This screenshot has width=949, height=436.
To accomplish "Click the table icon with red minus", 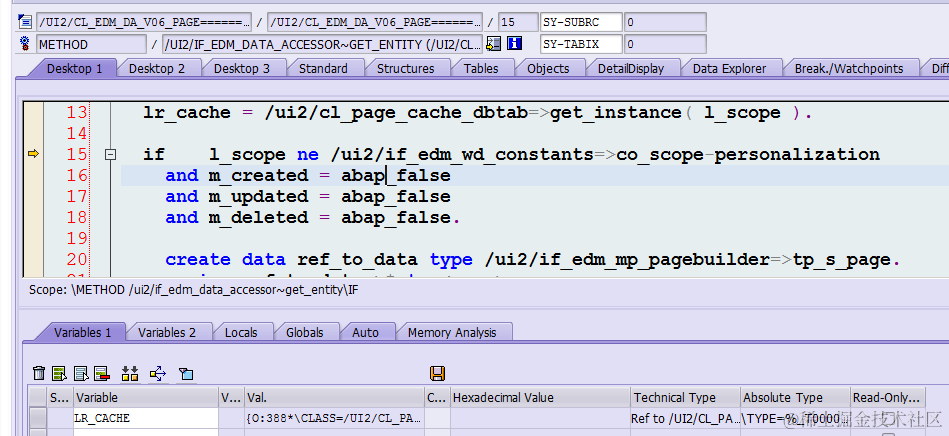I will [x=102, y=374].
